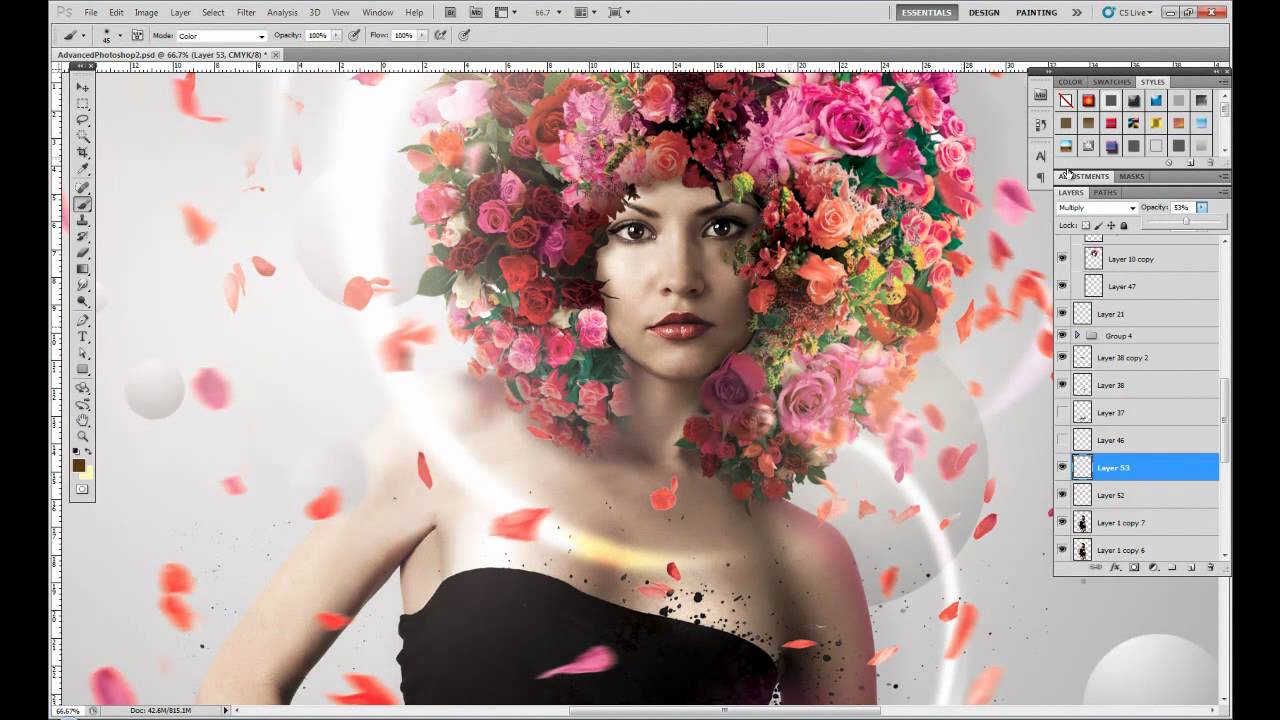The height and width of the screenshot is (720, 1280).
Task: Click the foreground color swatch
Action: tap(79, 465)
